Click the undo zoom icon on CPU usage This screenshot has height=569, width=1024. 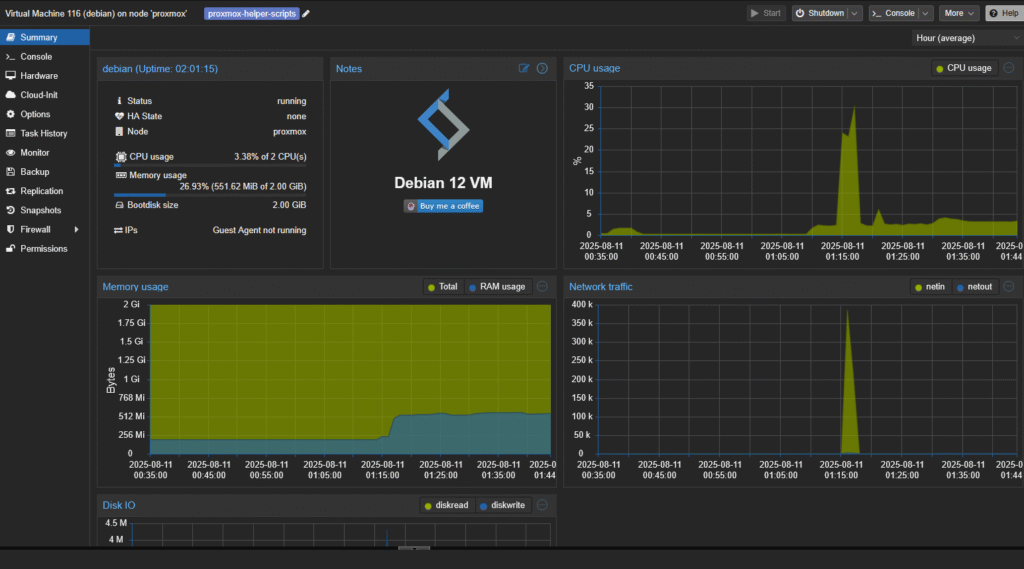click(x=1008, y=68)
